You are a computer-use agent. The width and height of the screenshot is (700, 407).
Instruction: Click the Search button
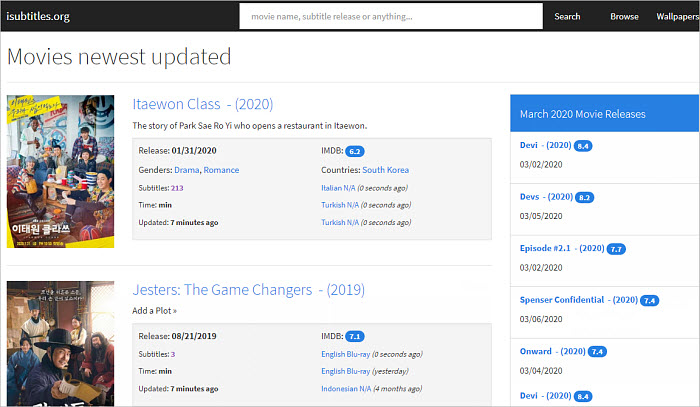pyautogui.click(x=567, y=17)
